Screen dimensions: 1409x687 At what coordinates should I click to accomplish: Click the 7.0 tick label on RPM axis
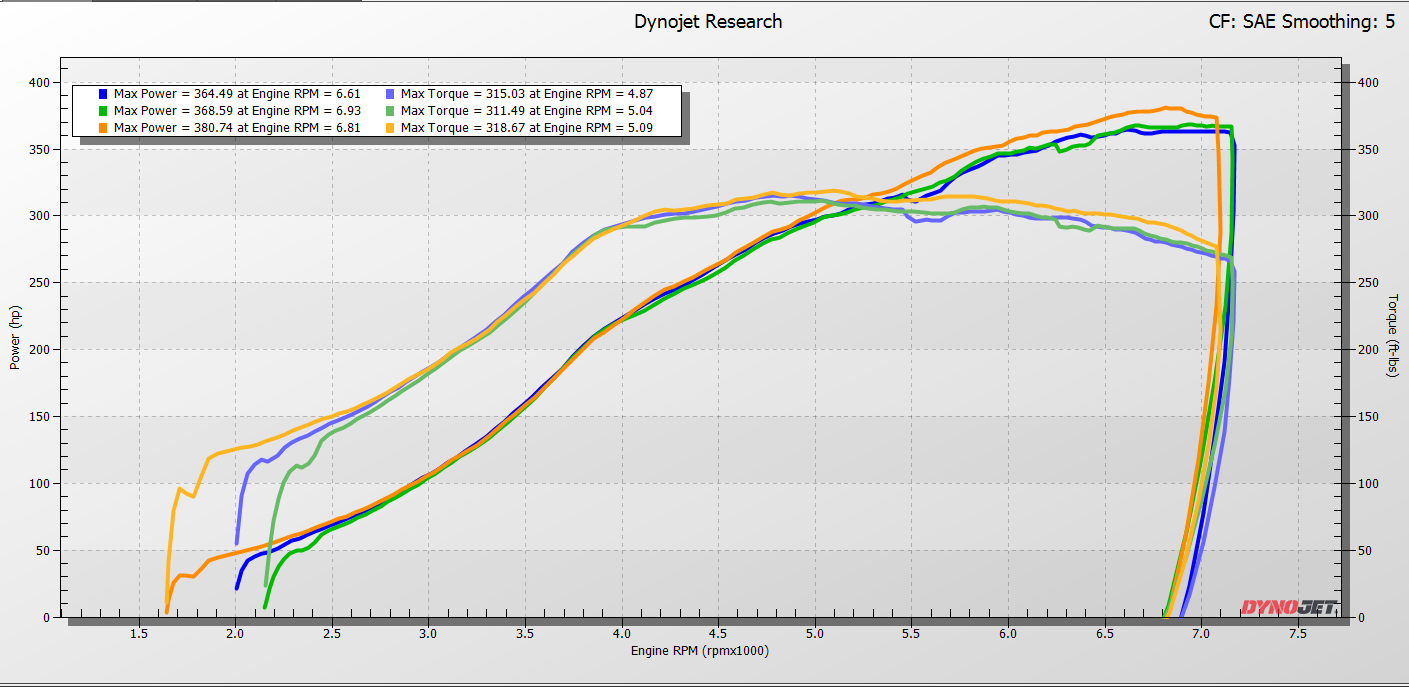[1201, 634]
